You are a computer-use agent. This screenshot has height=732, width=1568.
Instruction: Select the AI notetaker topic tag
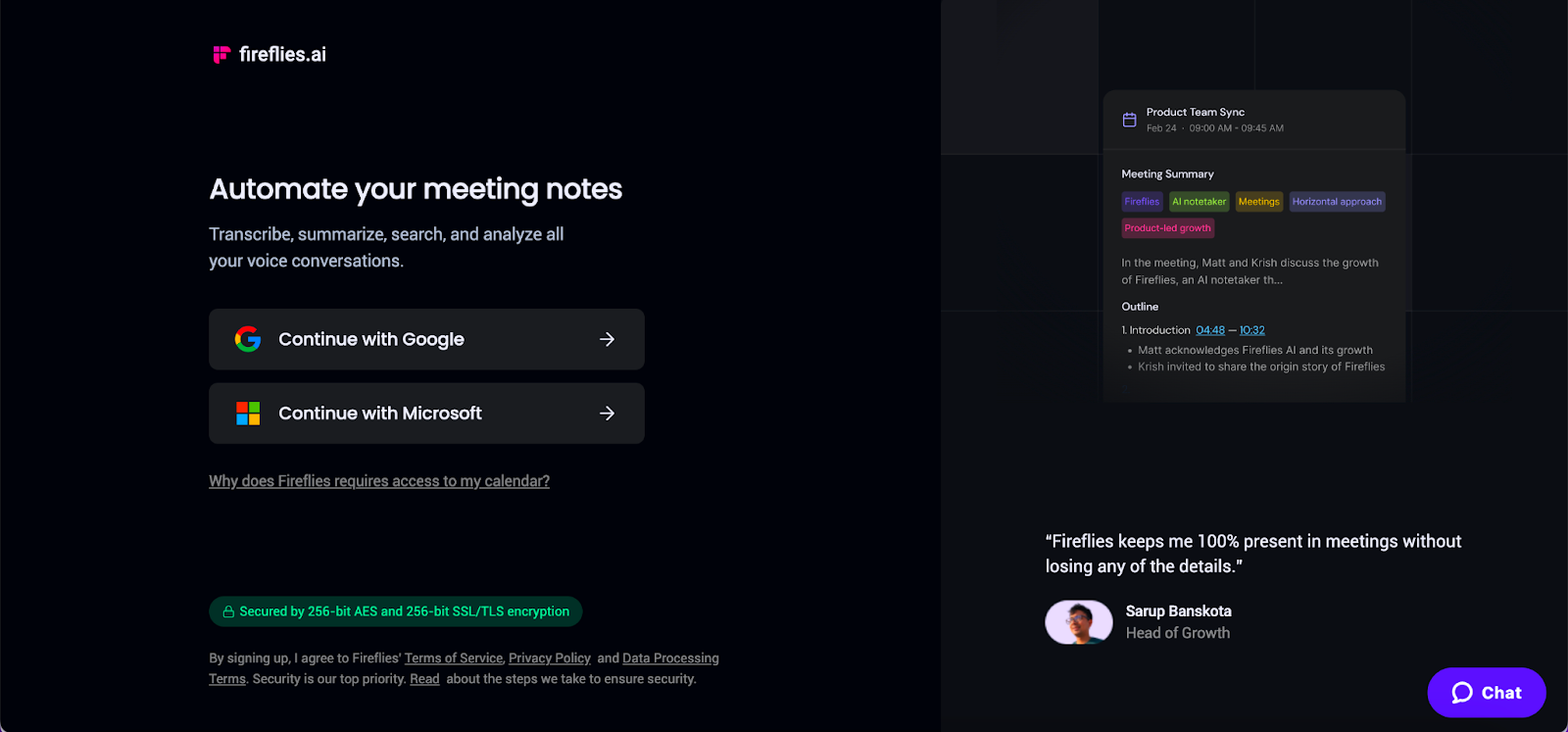(1198, 201)
